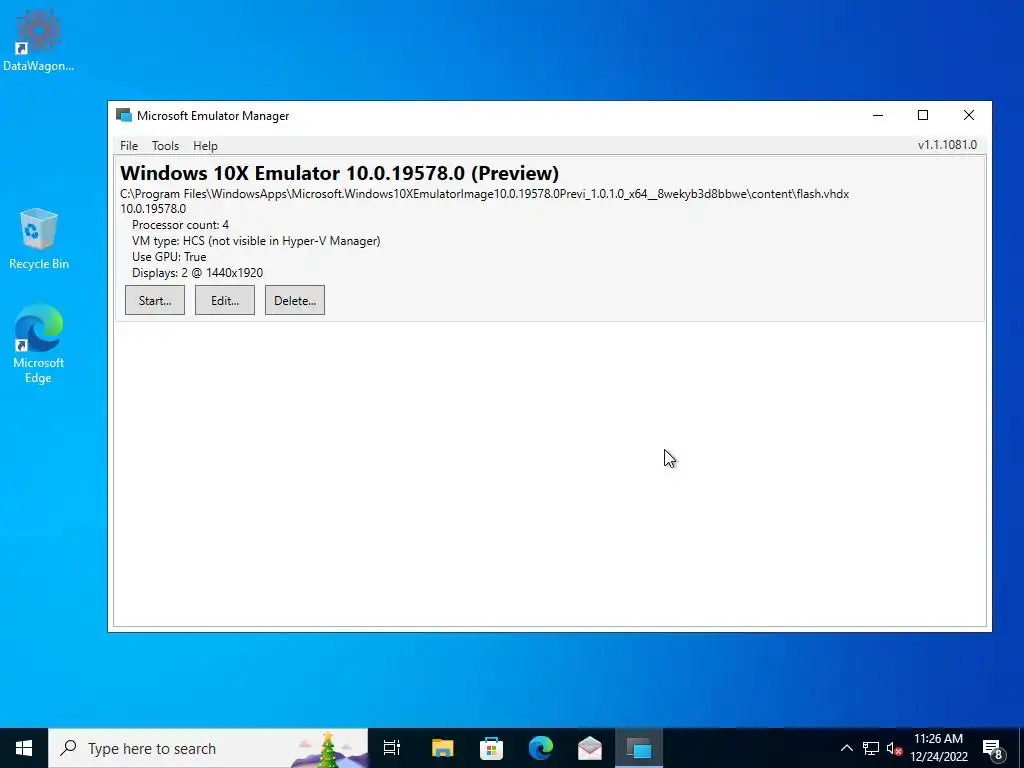Open the taskbar clock and date
The height and width of the screenshot is (768, 1024).
(x=938, y=748)
